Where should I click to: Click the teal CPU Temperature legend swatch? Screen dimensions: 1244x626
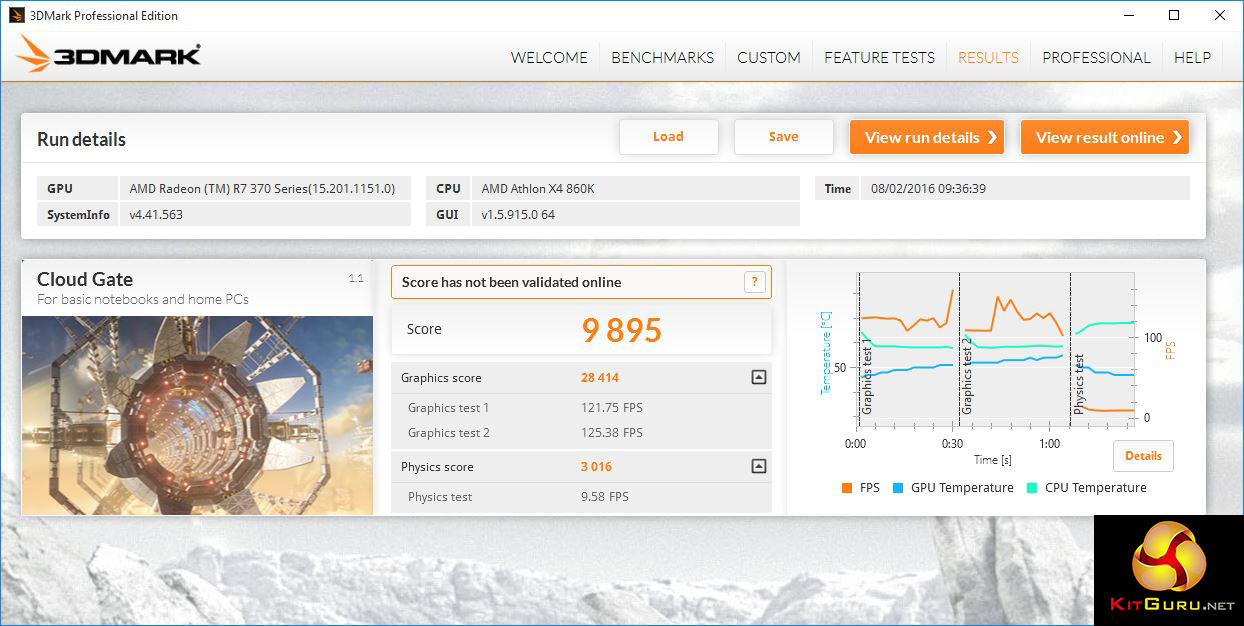[x=1032, y=488]
